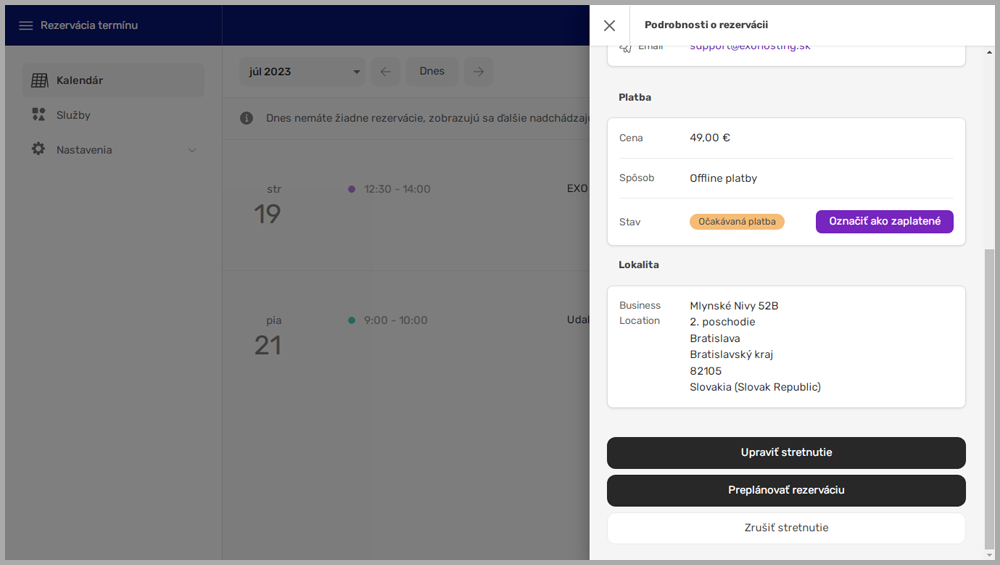Click the Nastavenia gear icon

(39, 149)
